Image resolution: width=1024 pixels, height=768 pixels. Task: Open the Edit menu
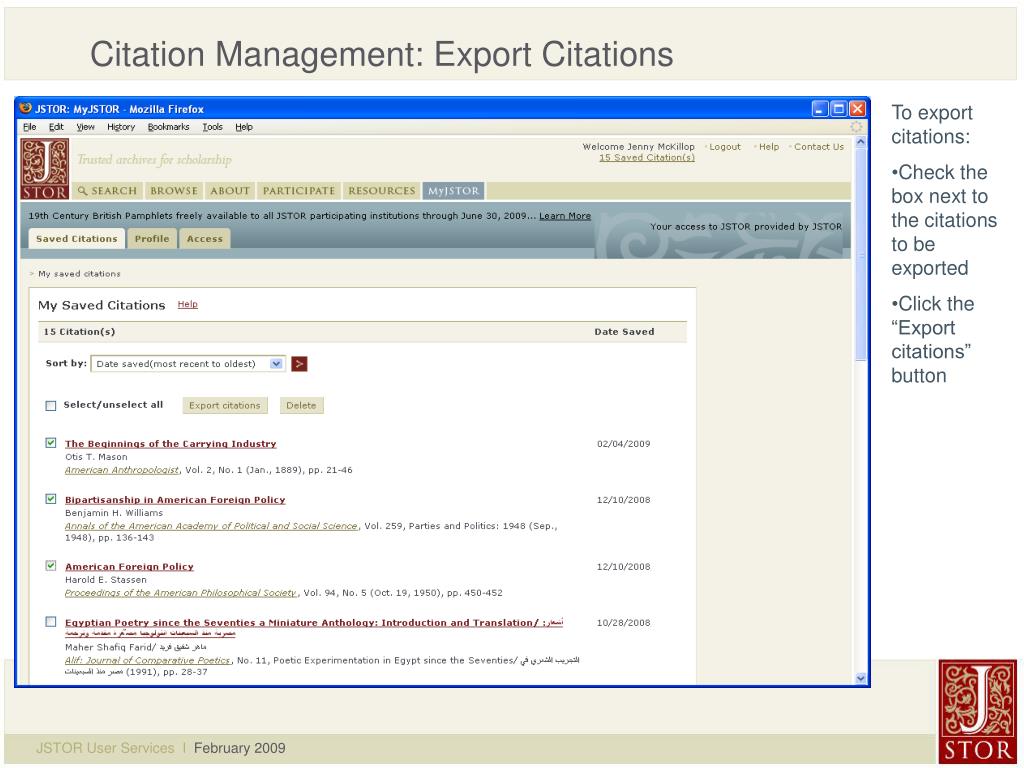click(56, 127)
